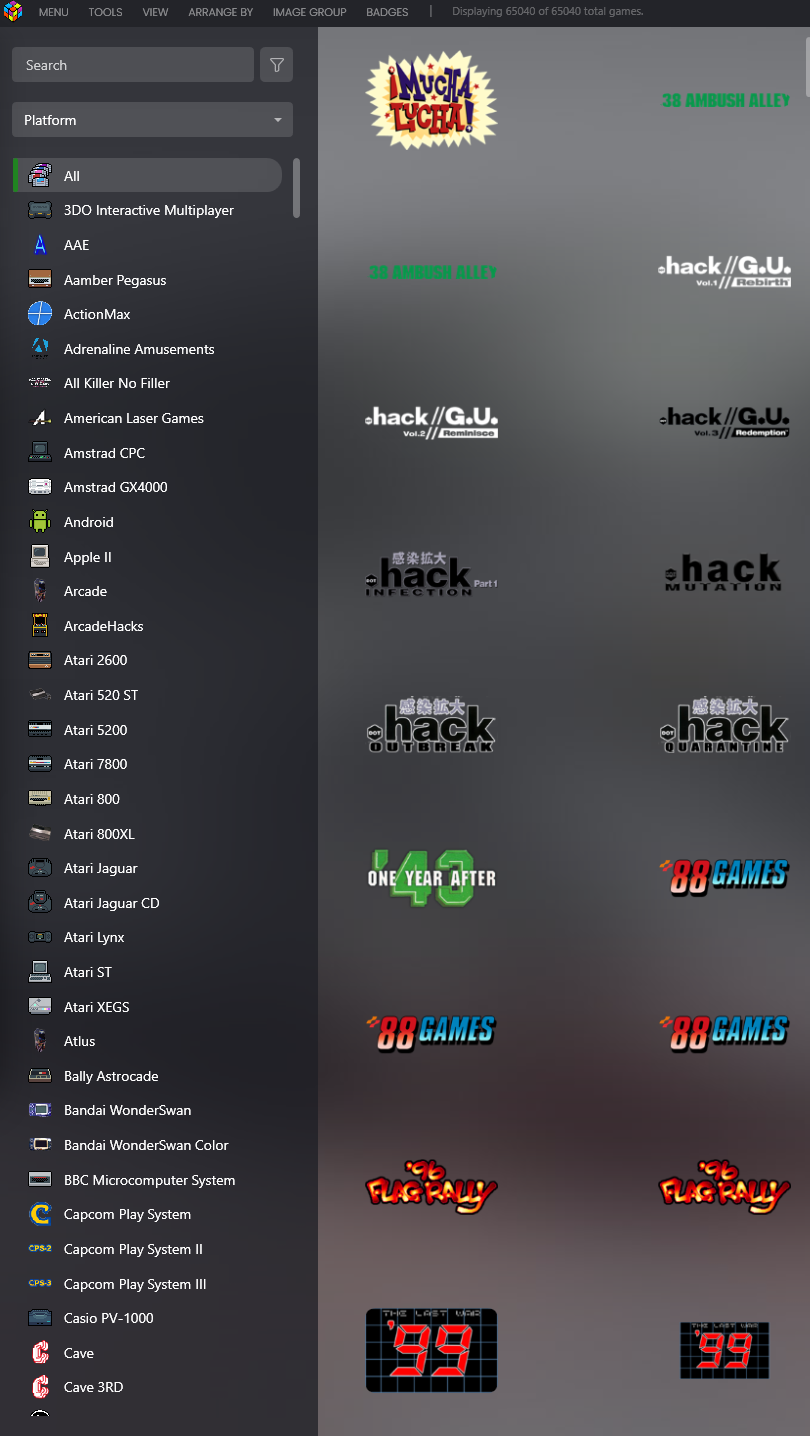The image size is (810, 1436).
Task: Click the LaunchBox cube logo icon
Action: click(x=13, y=12)
